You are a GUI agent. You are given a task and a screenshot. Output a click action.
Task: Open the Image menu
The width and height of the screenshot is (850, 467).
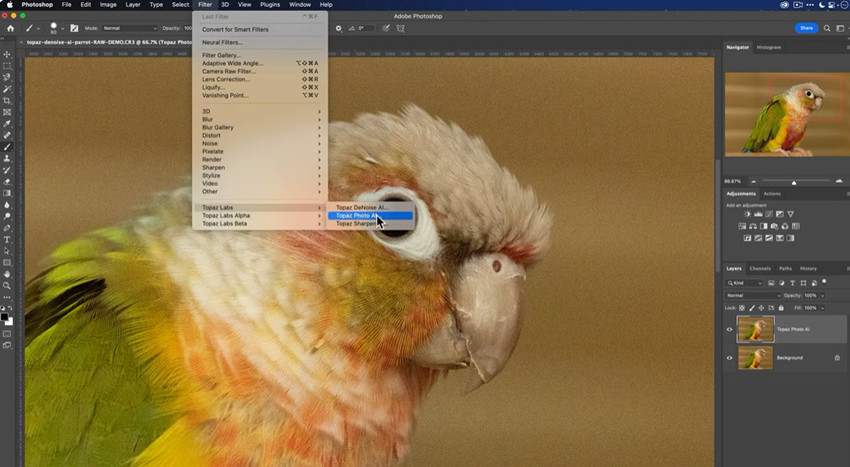tap(108, 4)
